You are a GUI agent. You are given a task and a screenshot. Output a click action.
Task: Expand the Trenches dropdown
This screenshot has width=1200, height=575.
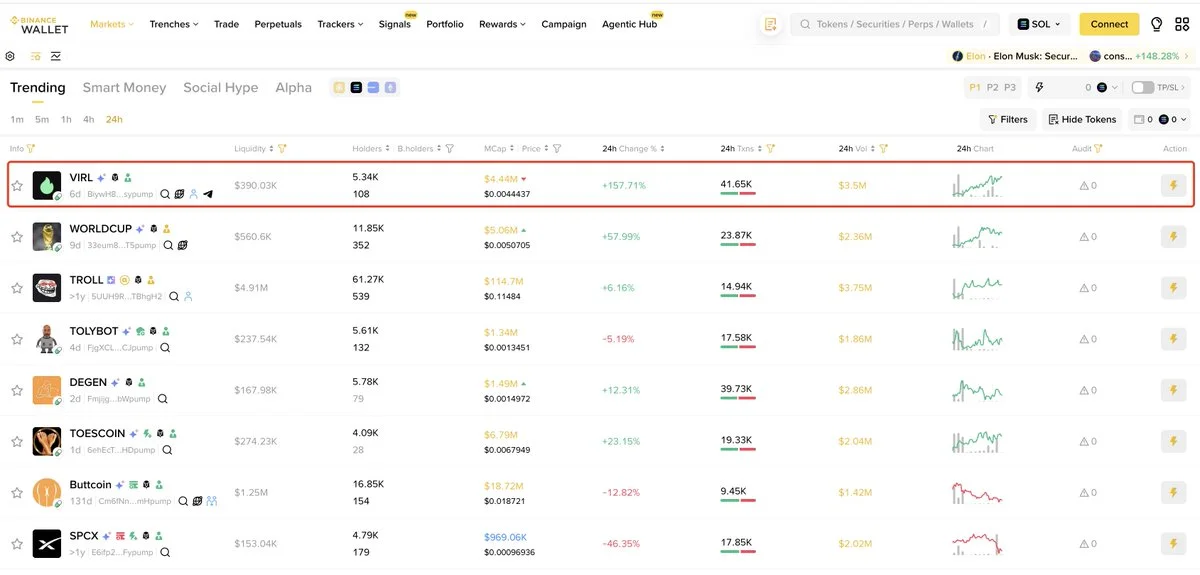174,24
